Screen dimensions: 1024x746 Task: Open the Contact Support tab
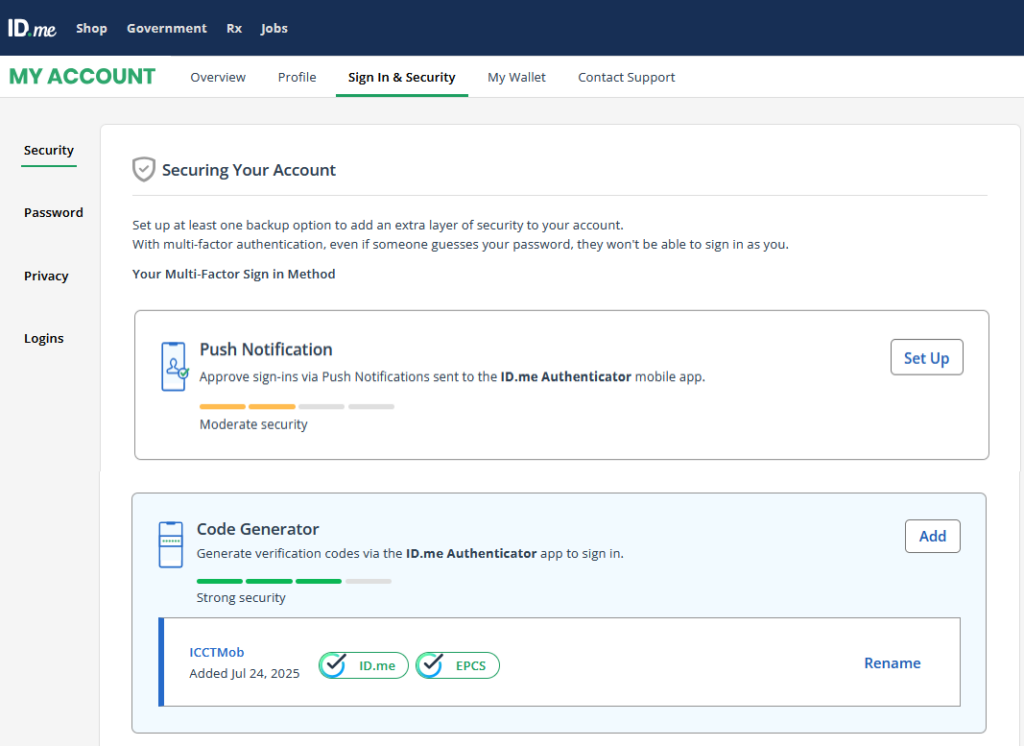pos(626,77)
